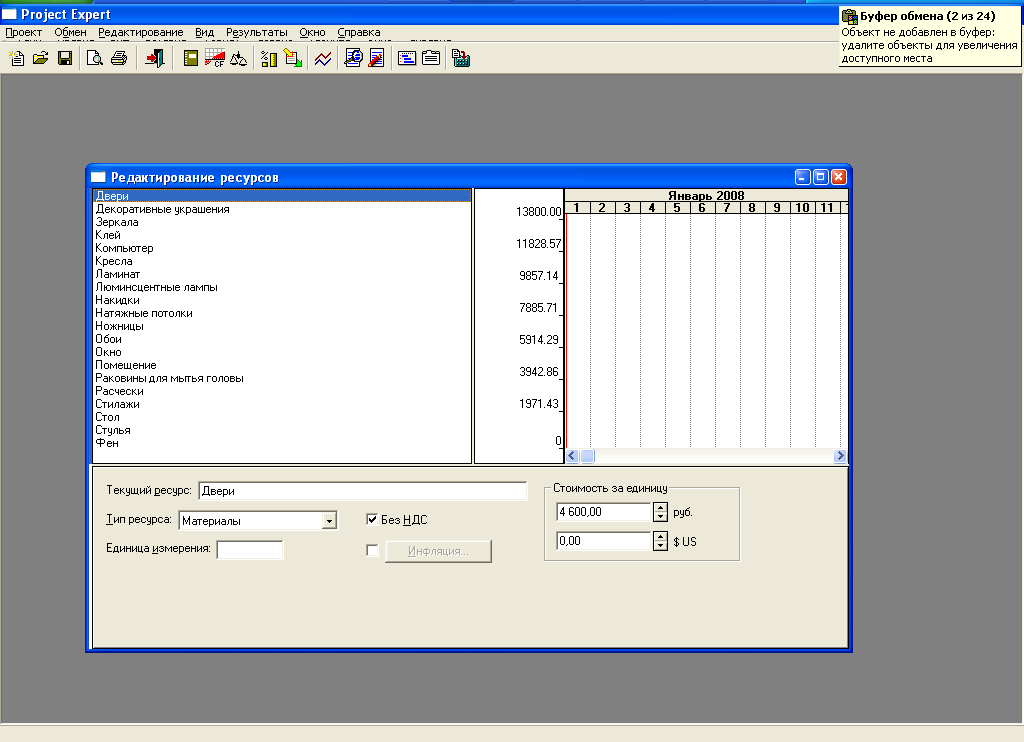This screenshot has width=1024, height=742.
Task: Click the printer icon in the toolbar
Action: (119, 59)
